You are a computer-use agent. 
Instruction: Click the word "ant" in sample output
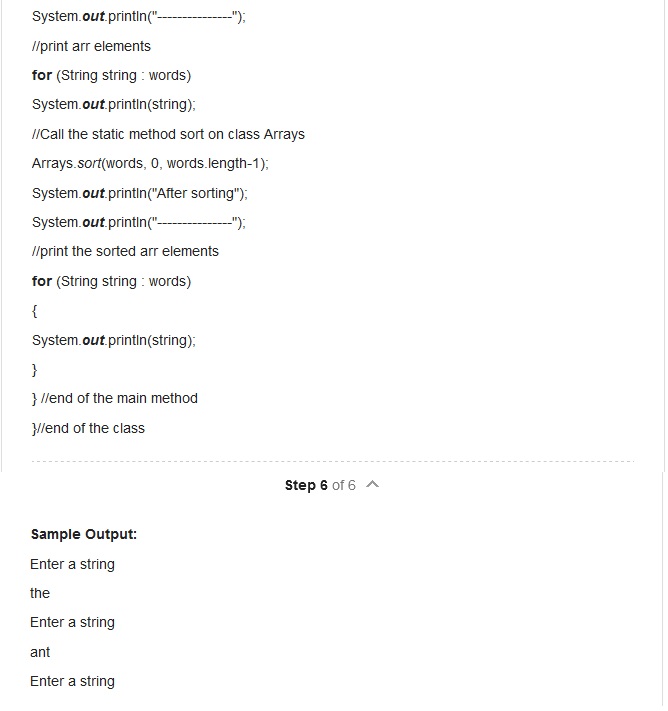(x=40, y=652)
